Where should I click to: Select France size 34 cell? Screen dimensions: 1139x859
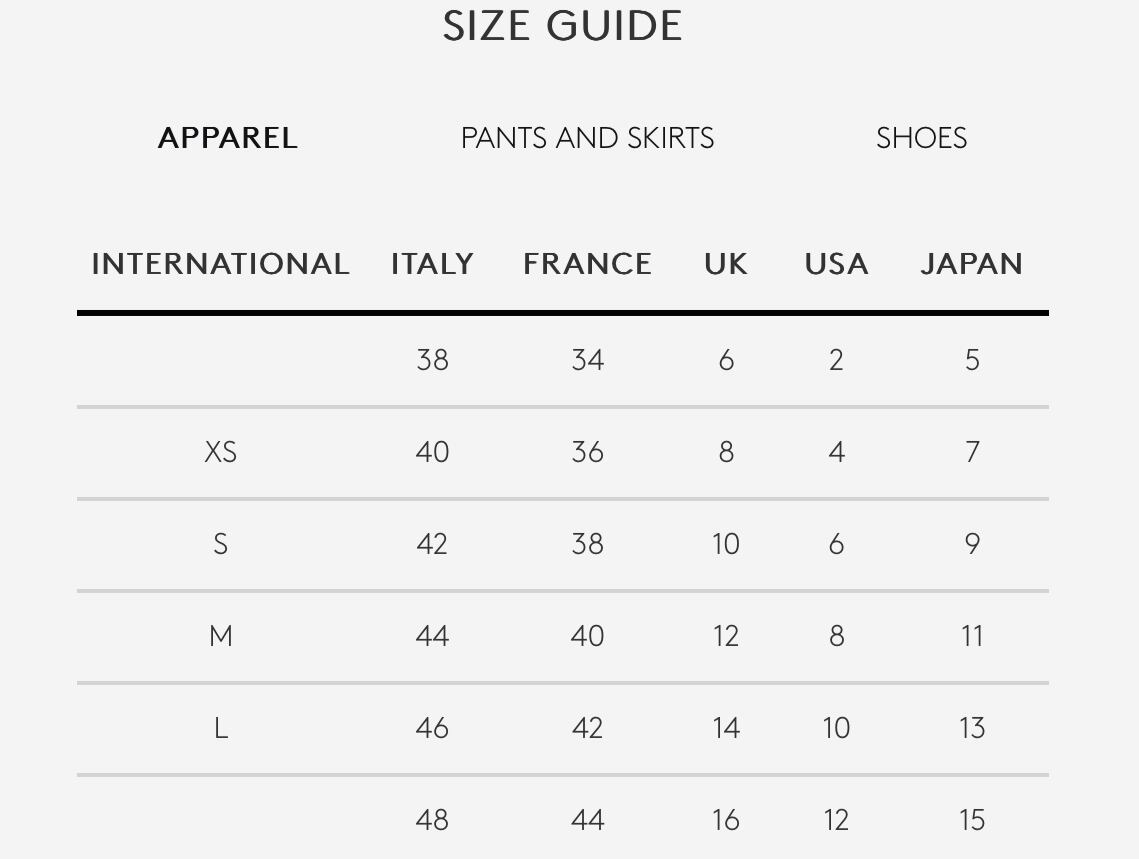(587, 360)
